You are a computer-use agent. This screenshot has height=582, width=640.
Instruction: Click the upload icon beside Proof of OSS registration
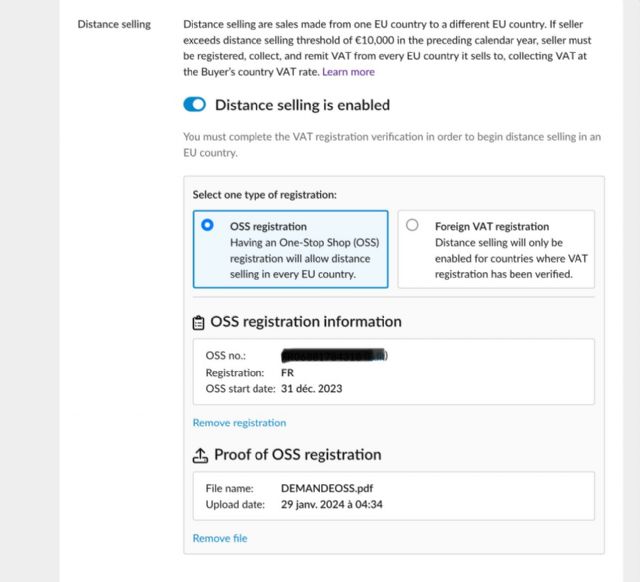pyautogui.click(x=200, y=455)
